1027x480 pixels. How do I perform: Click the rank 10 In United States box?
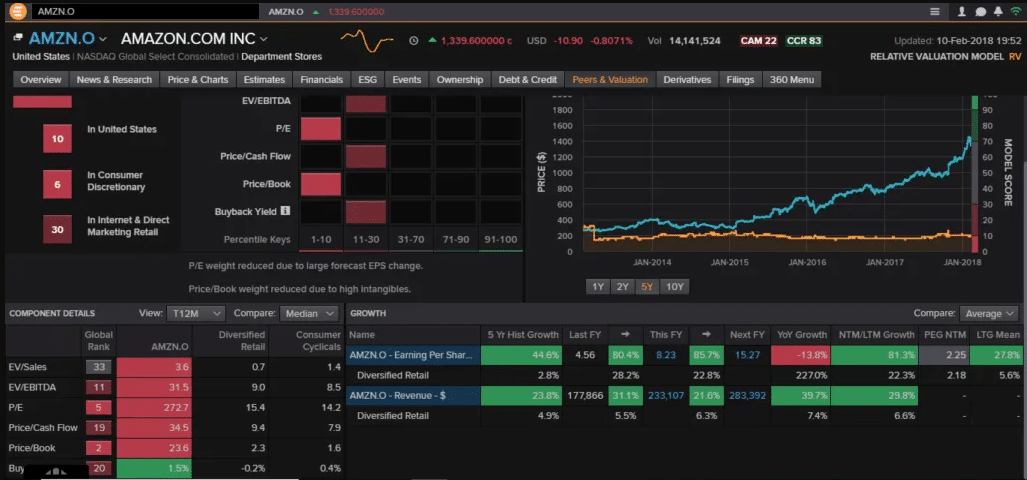pyautogui.click(x=57, y=139)
